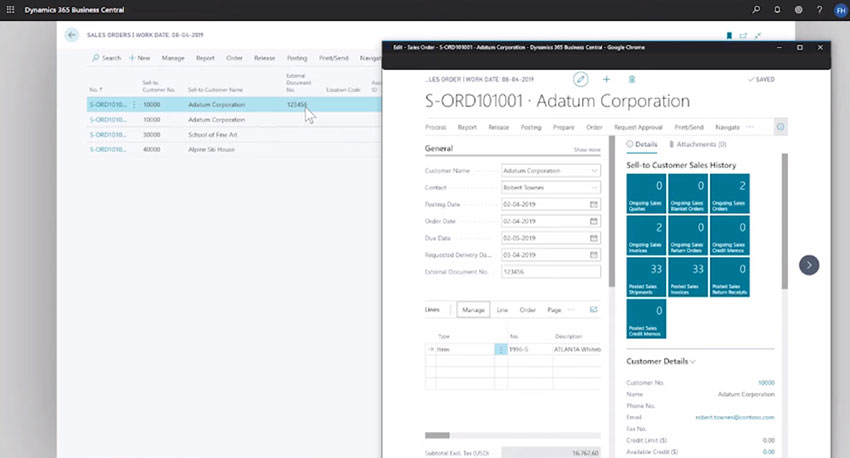Open the Contact field lookup dots
This screenshot has width=850, height=458.
click(594, 188)
